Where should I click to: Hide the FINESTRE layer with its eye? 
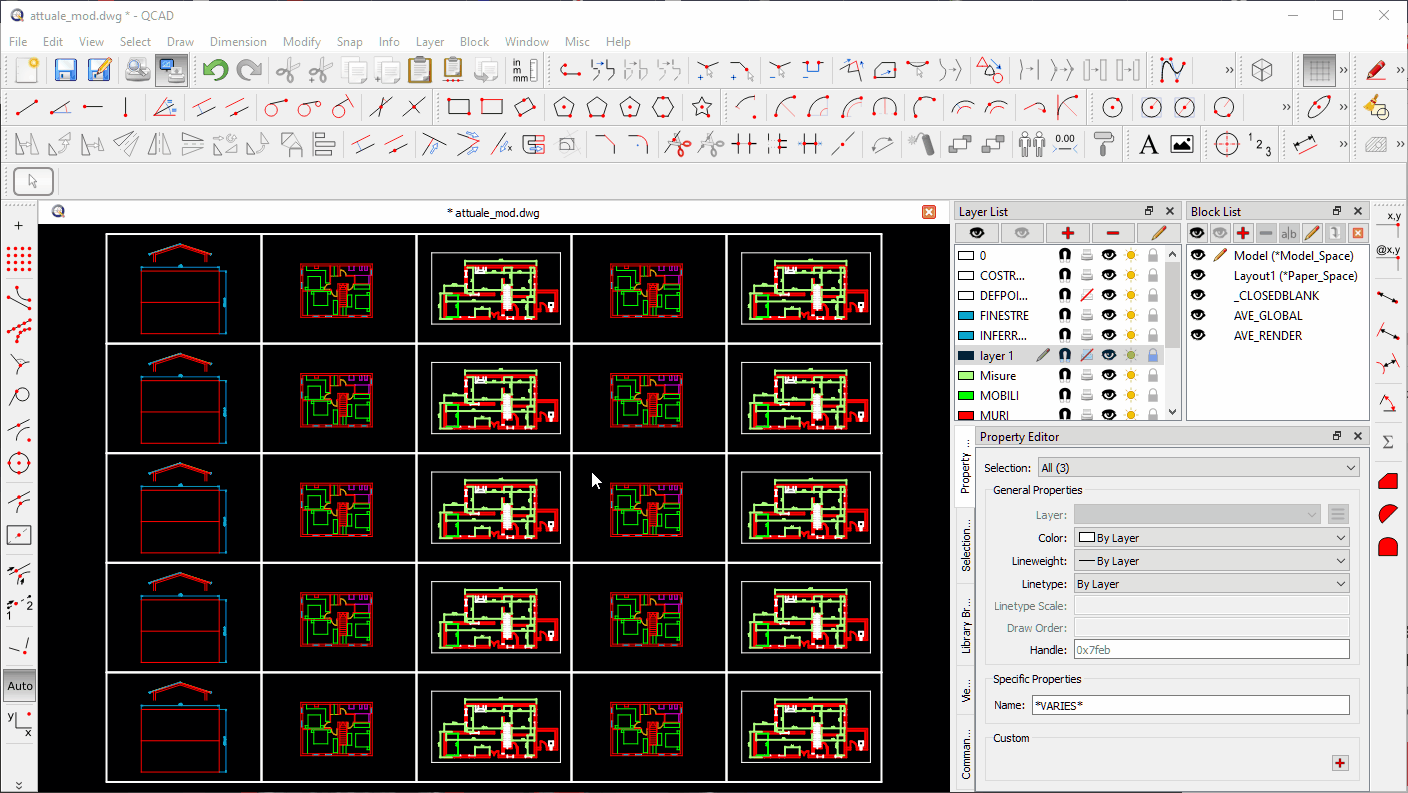point(1109,316)
